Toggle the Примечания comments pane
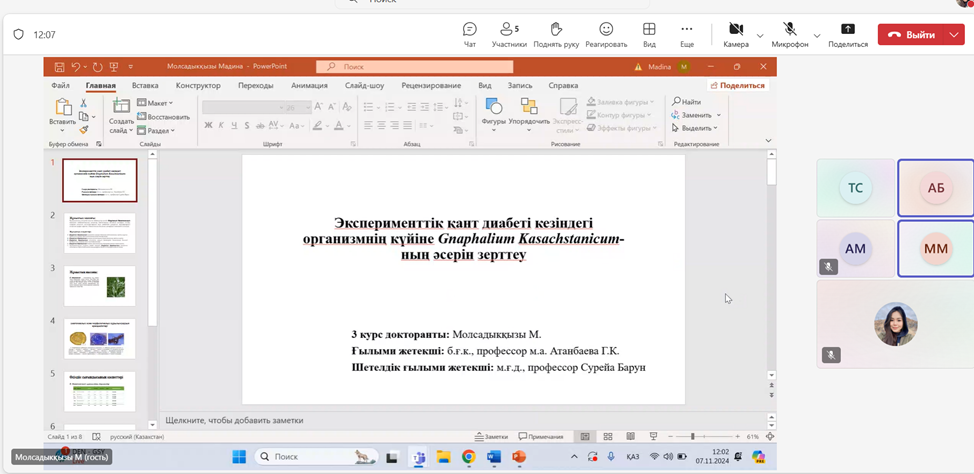This screenshot has width=974, height=474. (541, 437)
